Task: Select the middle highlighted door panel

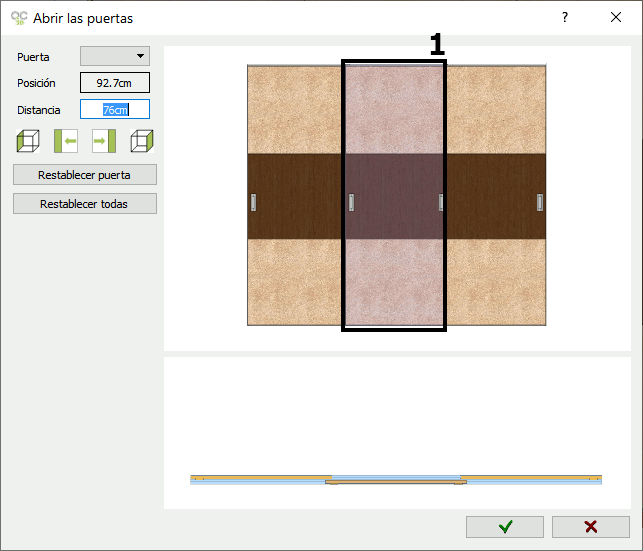Action: 394,195
